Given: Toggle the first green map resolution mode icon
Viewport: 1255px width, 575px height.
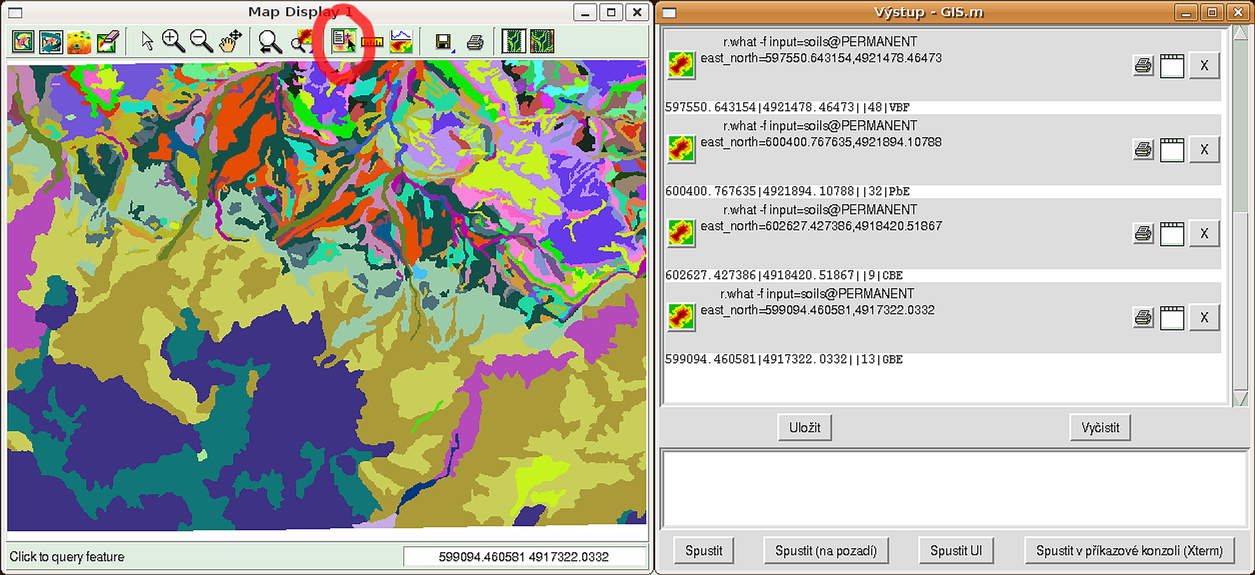Looking at the screenshot, I should [514, 42].
